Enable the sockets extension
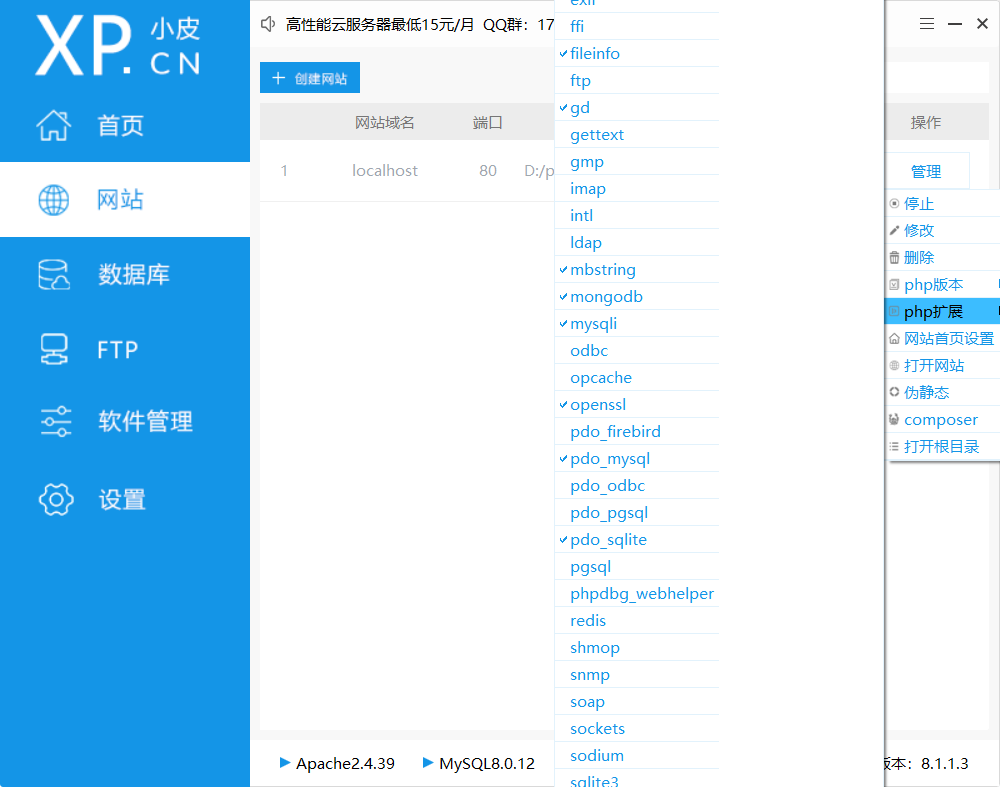The image size is (1000, 787). tap(637, 728)
